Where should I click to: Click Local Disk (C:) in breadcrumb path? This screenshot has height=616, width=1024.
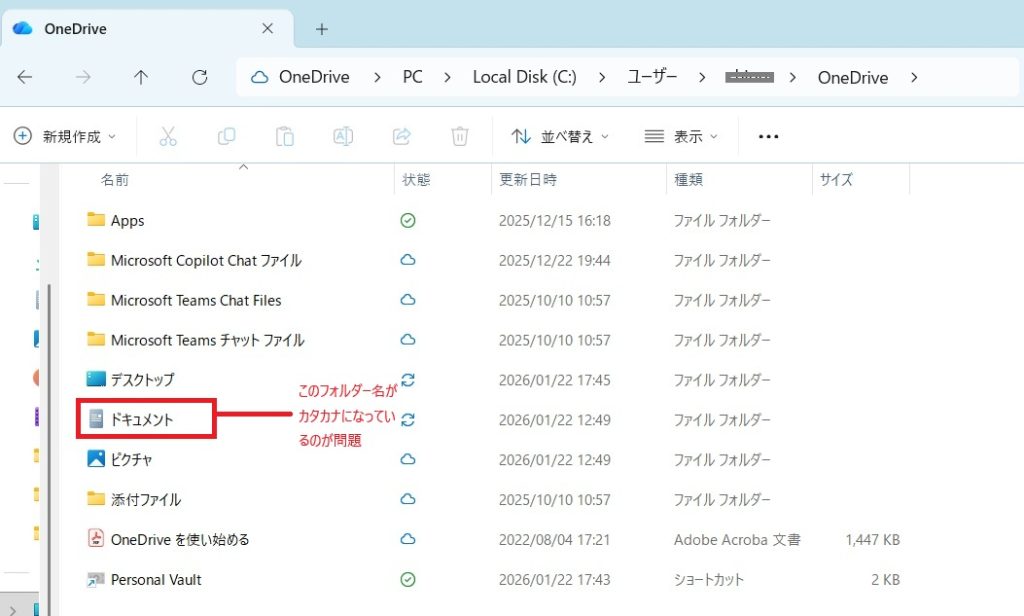(524, 77)
